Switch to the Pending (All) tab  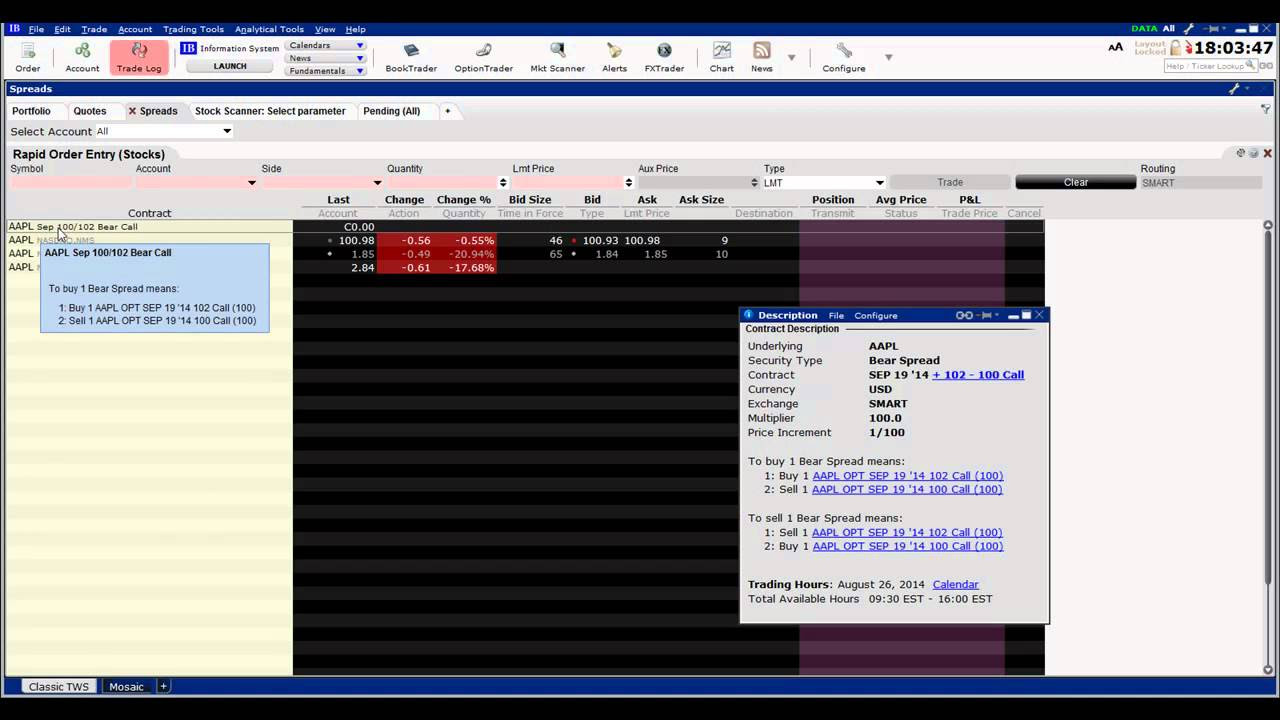click(x=391, y=111)
